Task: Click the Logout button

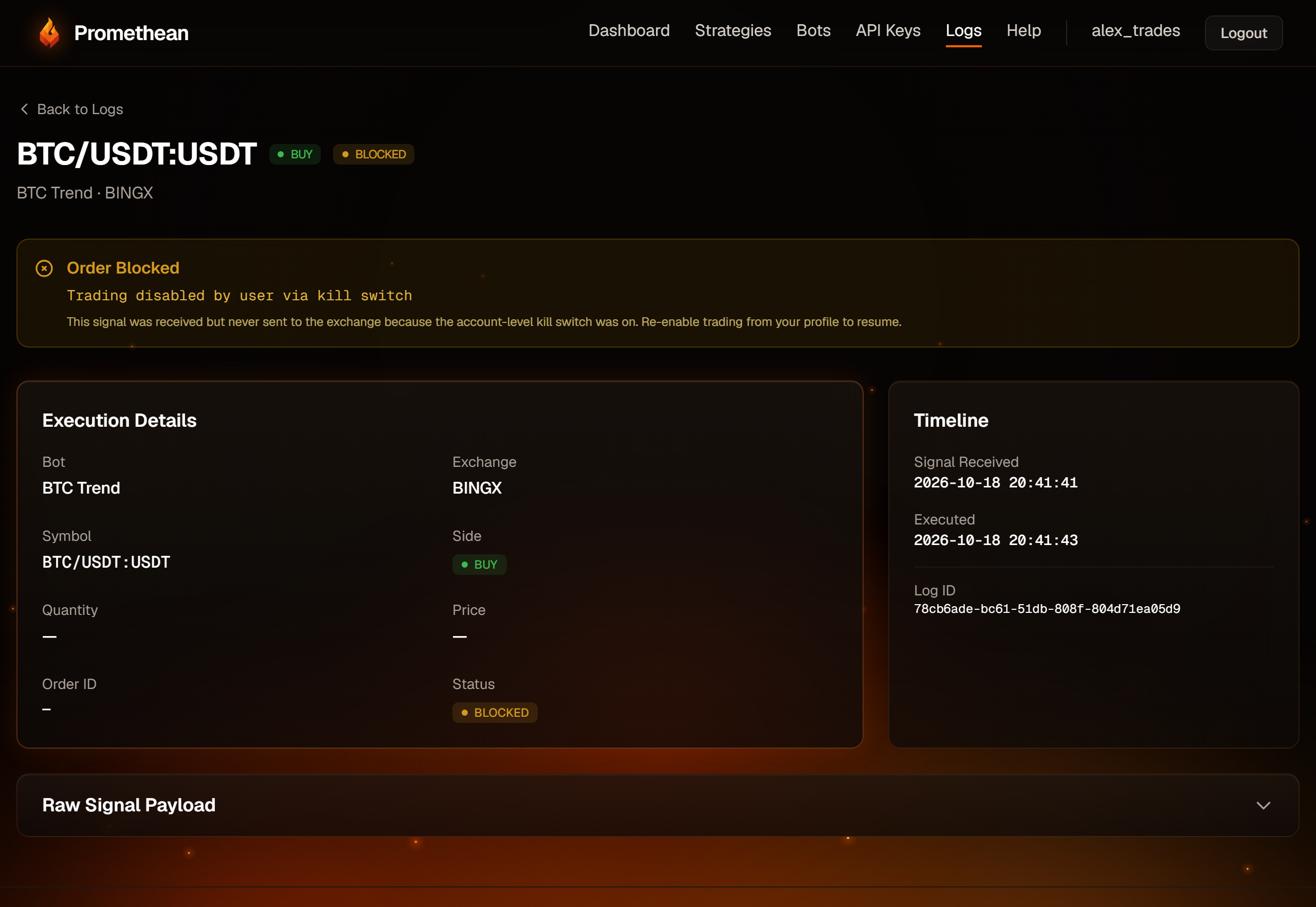Action: tap(1244, 33)
